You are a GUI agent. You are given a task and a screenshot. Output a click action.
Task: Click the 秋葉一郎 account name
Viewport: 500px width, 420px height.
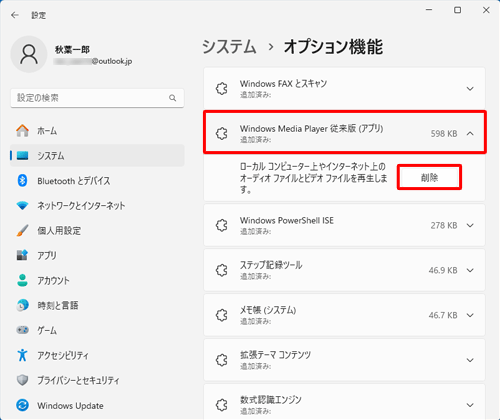[x=72, y=50]
